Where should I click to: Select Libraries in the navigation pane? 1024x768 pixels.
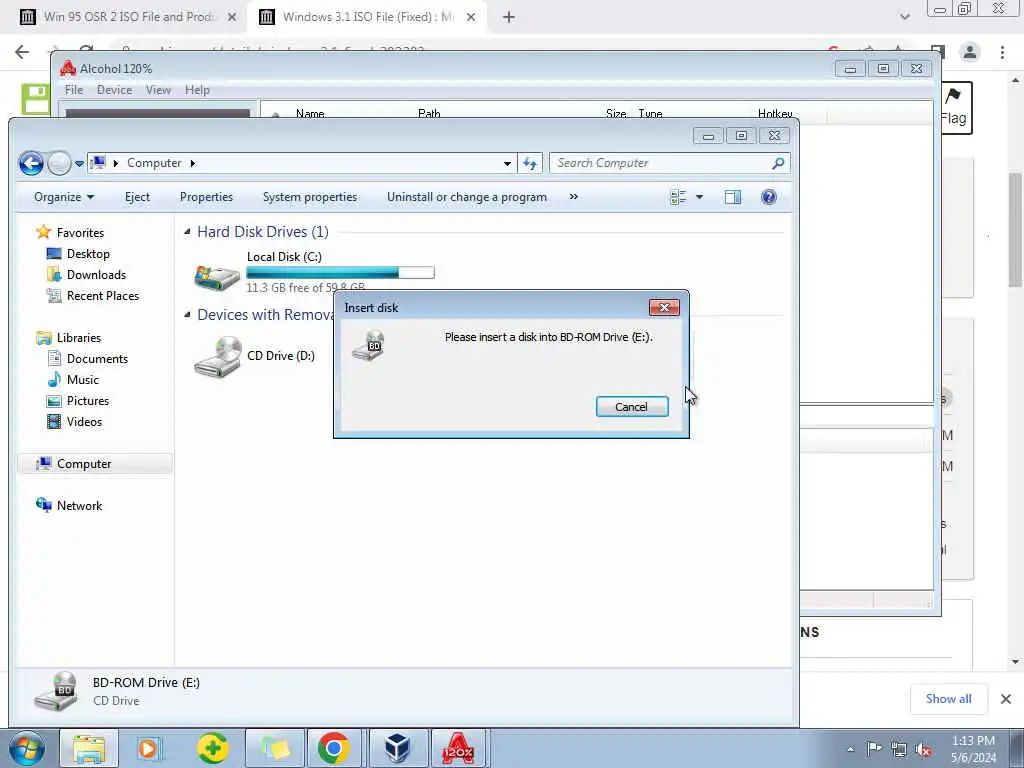[78, 338]
